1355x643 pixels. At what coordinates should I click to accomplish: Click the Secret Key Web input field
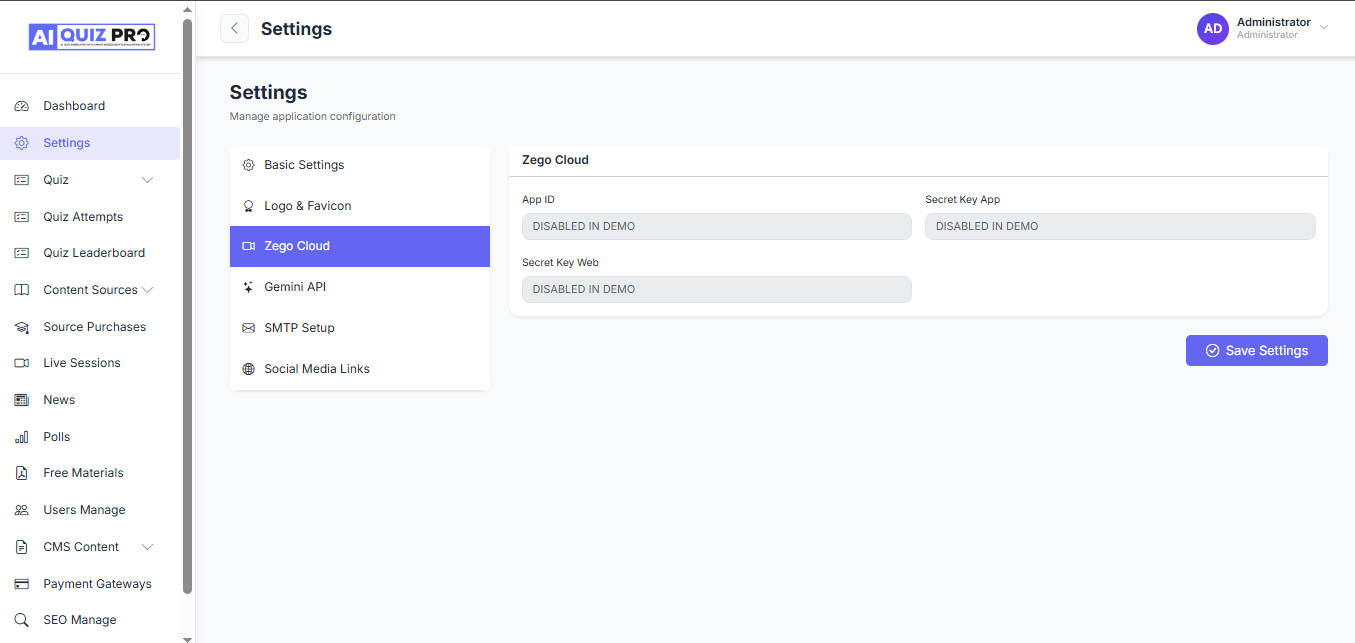click(x=717, y=289)
